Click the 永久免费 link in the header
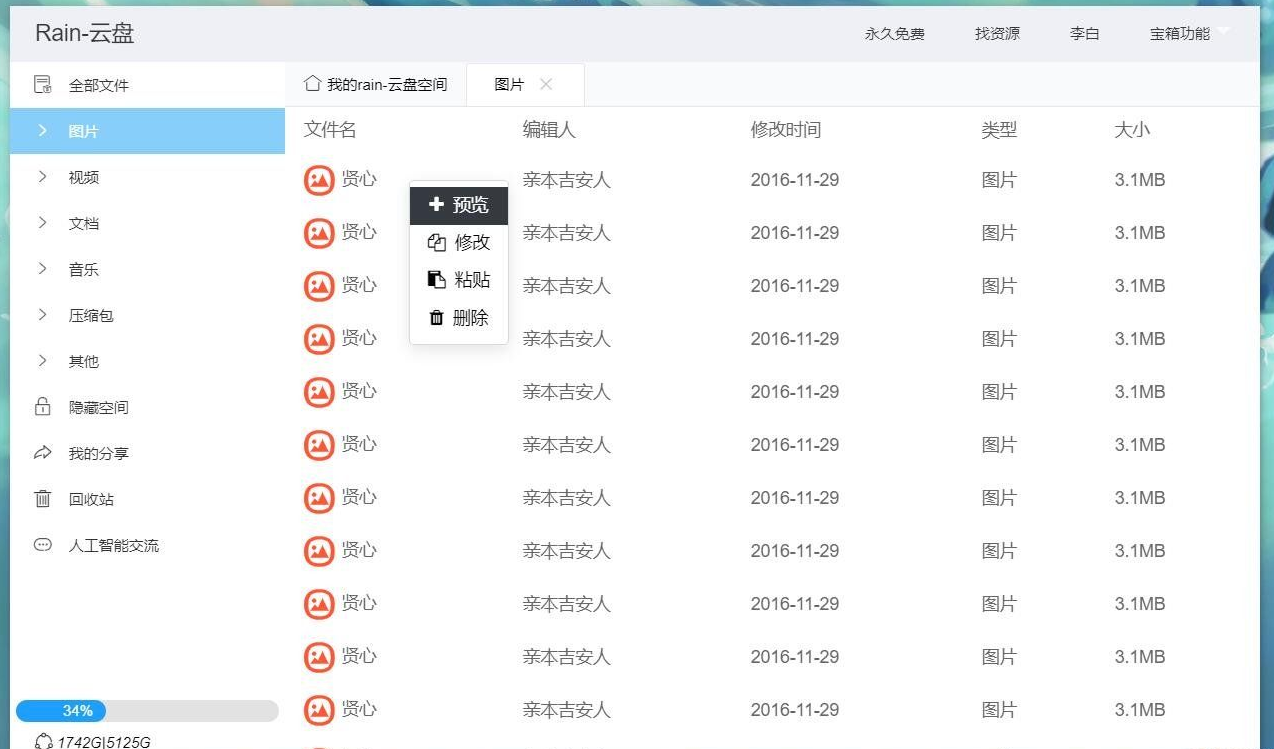 click(x=894, y=33)
